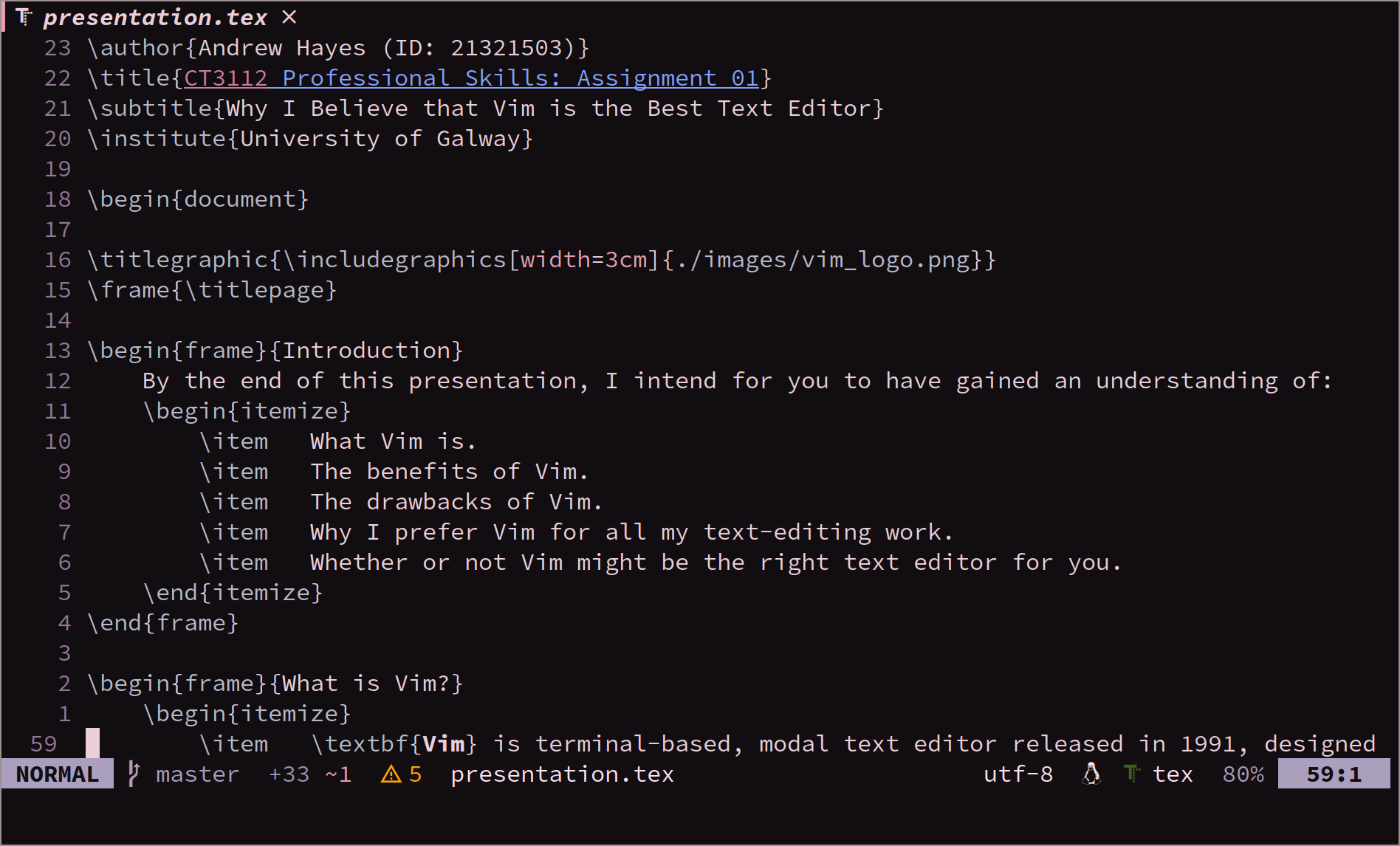Click the warning triangle diagnostics icon
1400x846 pixels.
click(391, 774)
